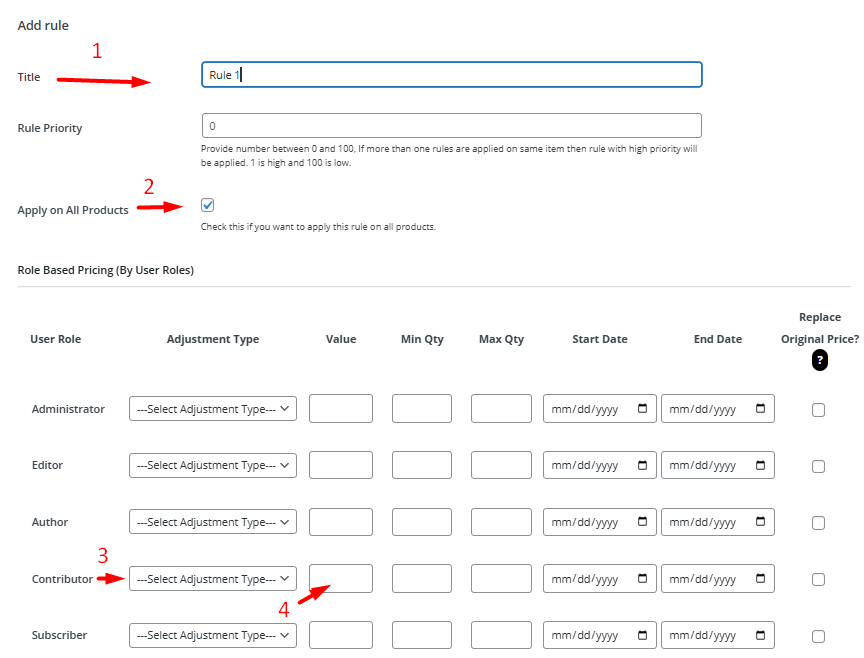Open the Administrator End Date calendar picker
Screen dimensions: 864x658
pyautogui.click(x=760, y=408)
